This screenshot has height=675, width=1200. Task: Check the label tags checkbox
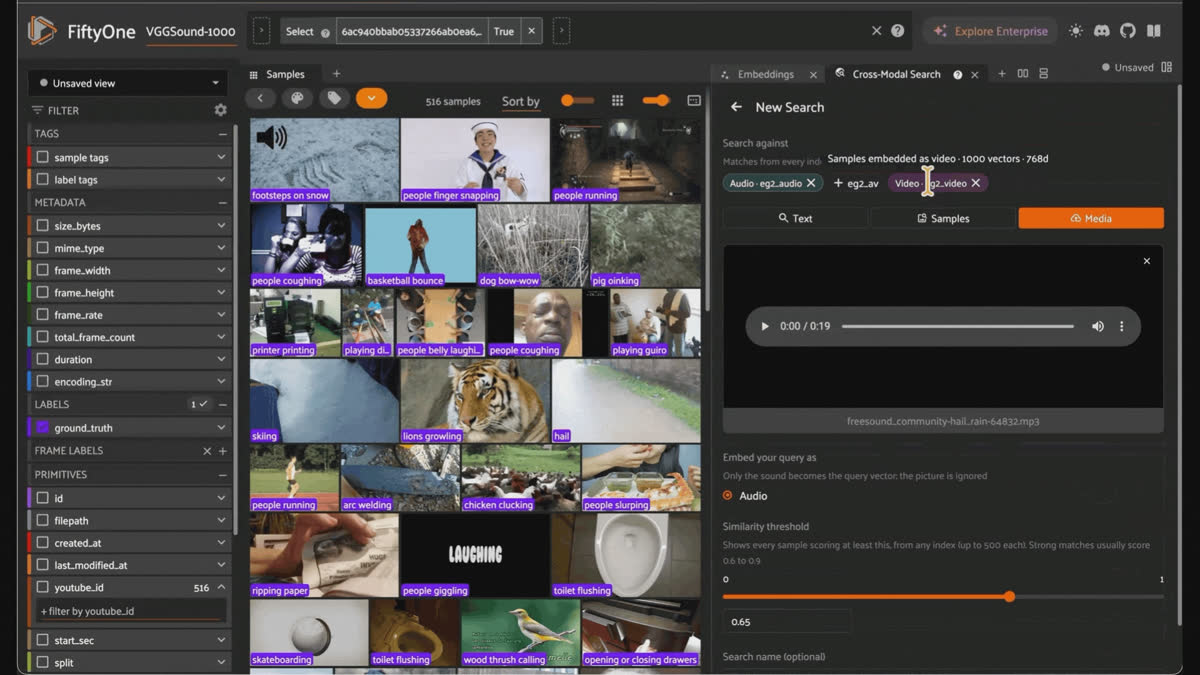pos(43,180)
